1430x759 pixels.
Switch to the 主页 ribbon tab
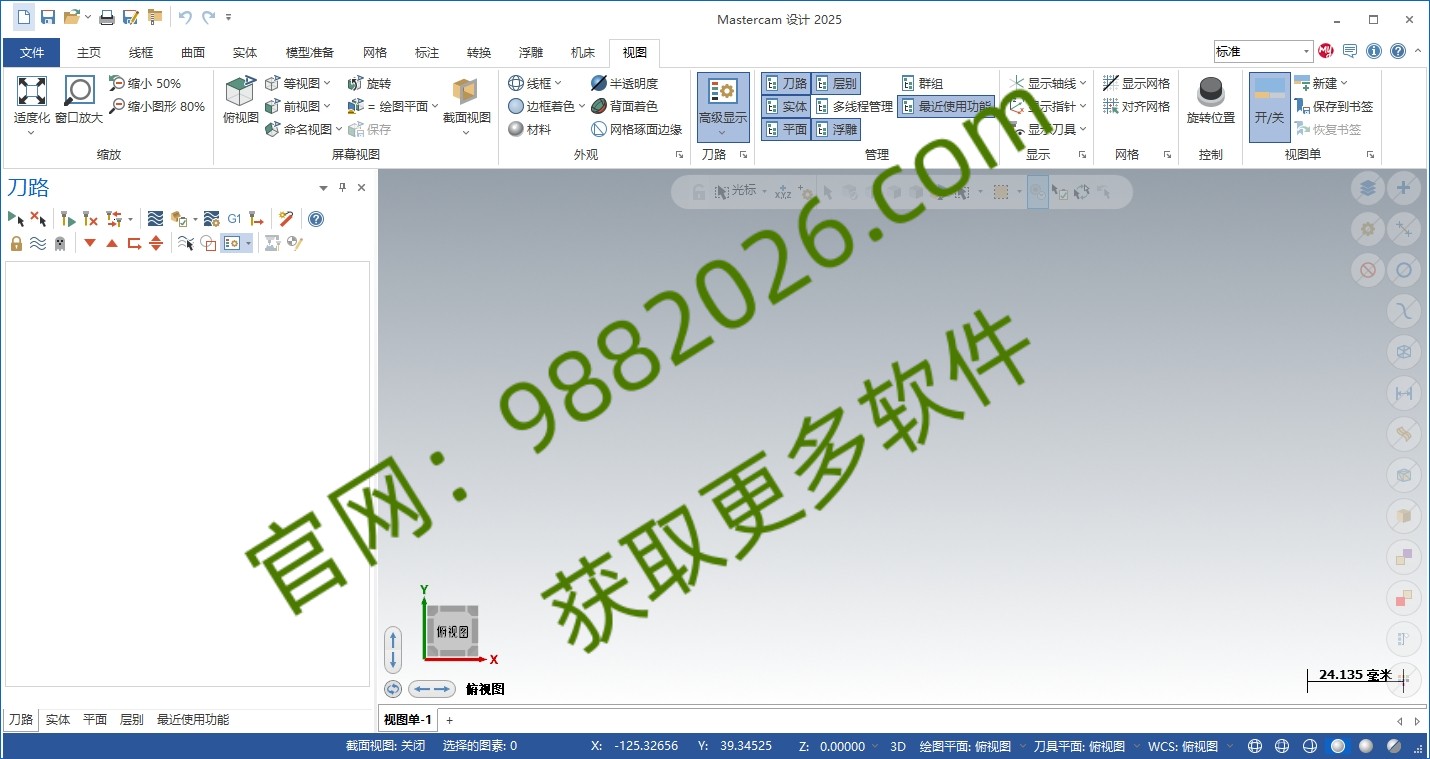point(89,53)
